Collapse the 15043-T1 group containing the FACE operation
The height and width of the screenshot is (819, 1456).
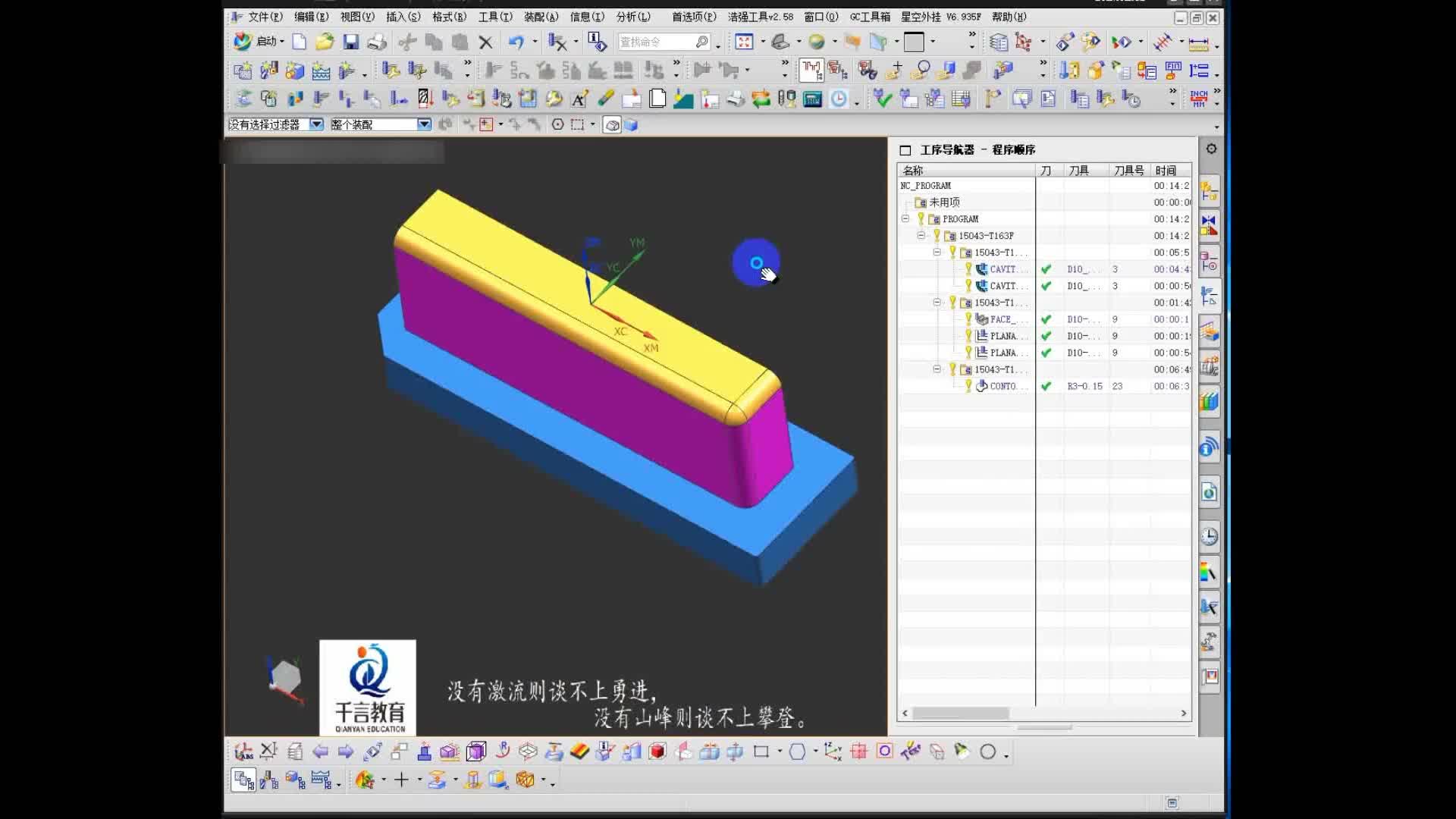[x=937, y=302]
